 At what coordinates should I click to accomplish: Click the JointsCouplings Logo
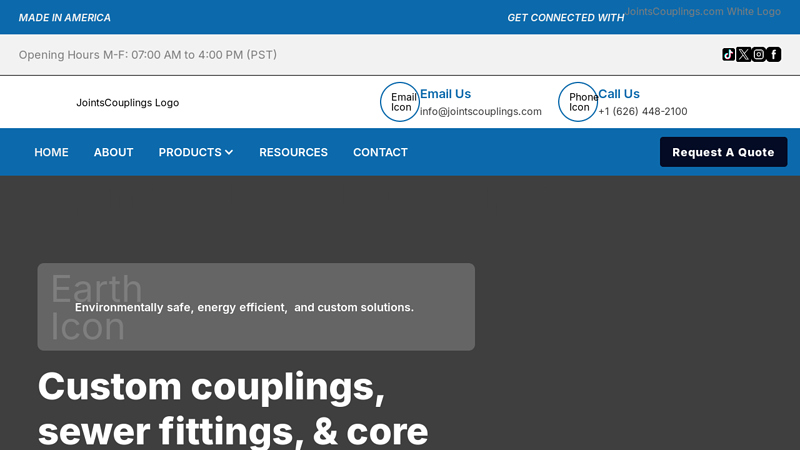click(128, 103)
